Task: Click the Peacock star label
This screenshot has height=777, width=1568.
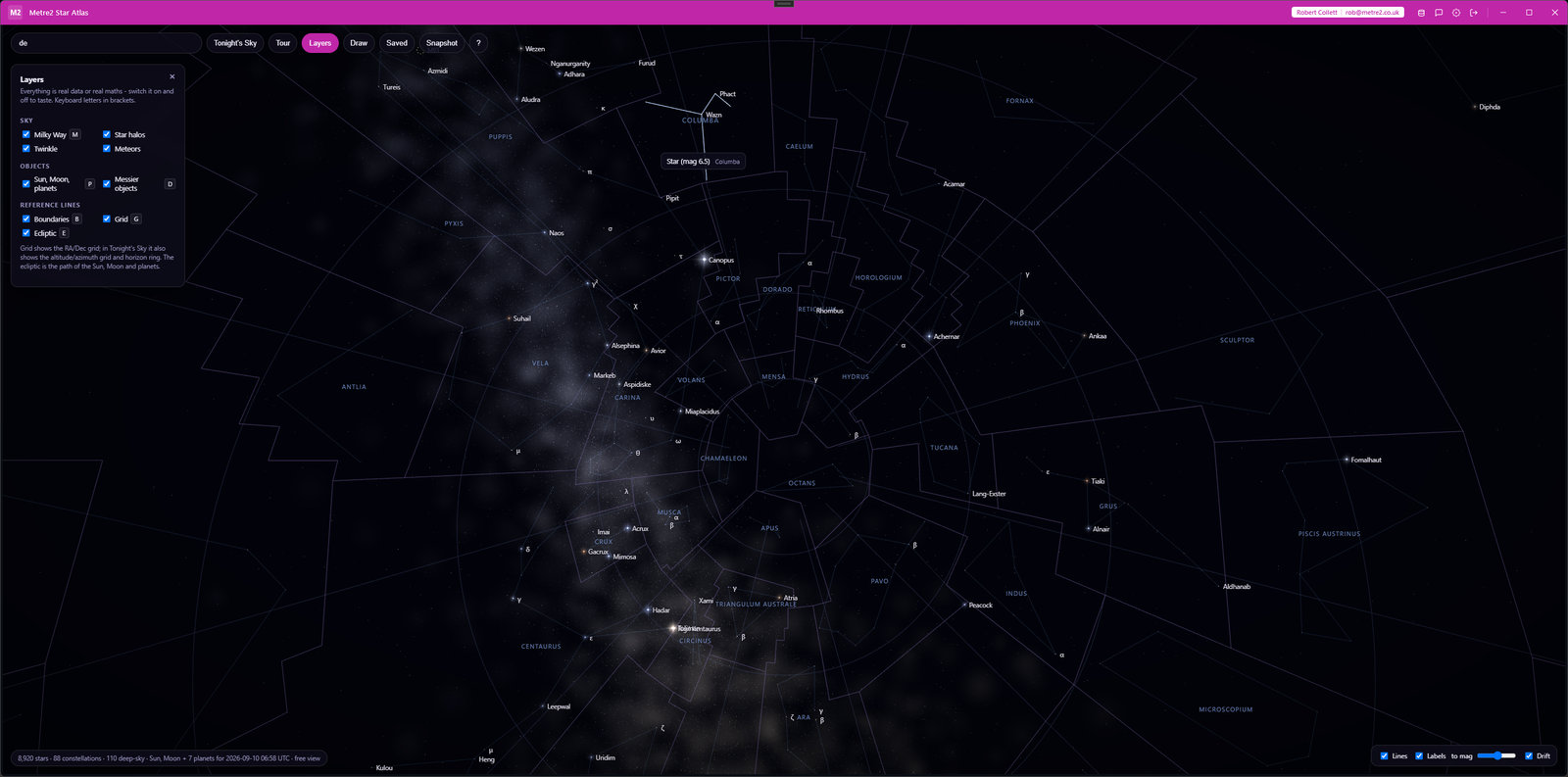Action: (981, 605)
